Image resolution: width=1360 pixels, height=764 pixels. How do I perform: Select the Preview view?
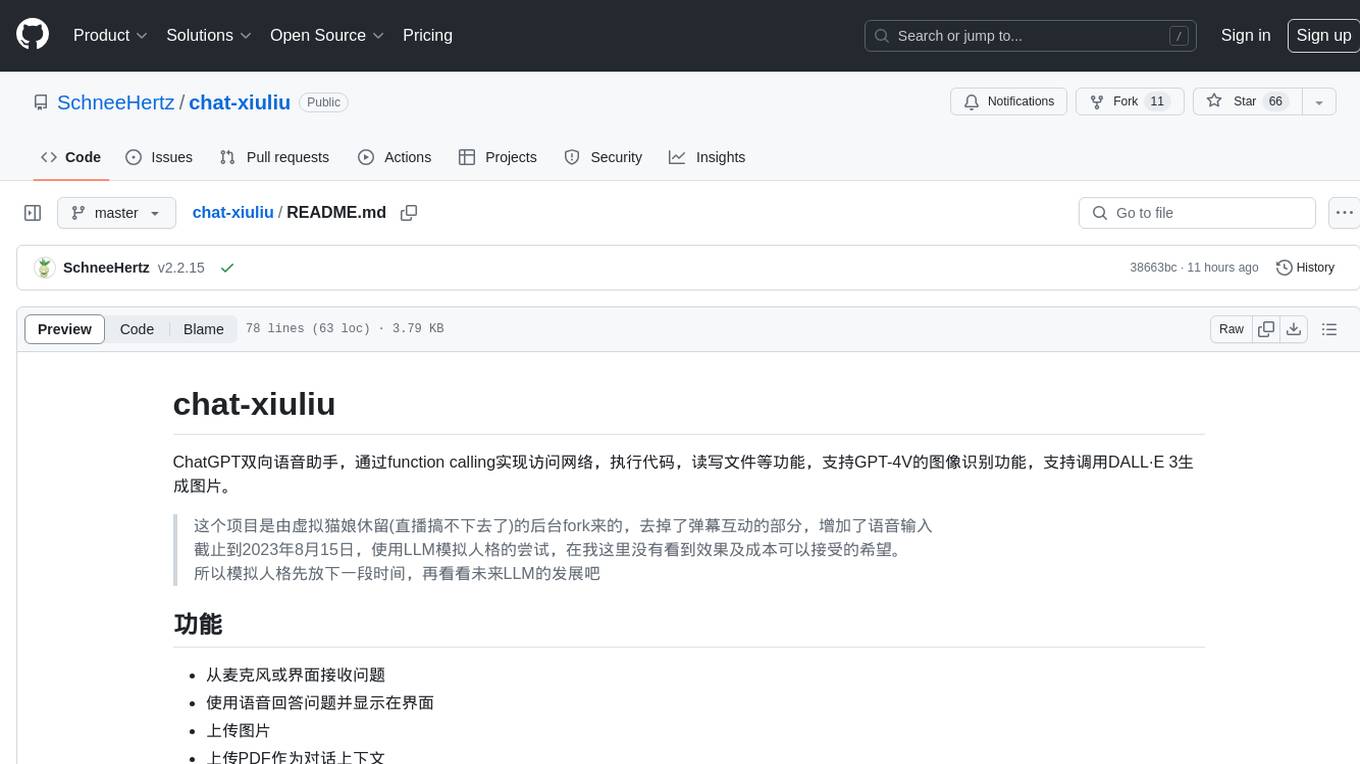(x=64, y=329)
